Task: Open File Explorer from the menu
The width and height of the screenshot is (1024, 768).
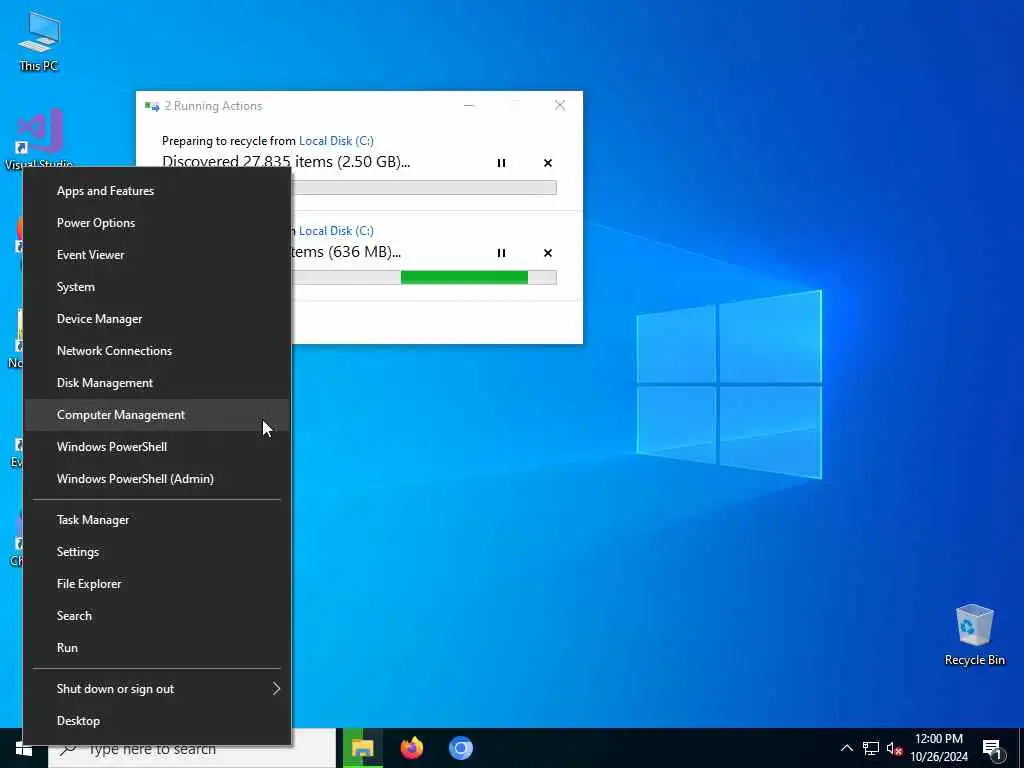Action: pyautogui.click(x=157, y=584)
